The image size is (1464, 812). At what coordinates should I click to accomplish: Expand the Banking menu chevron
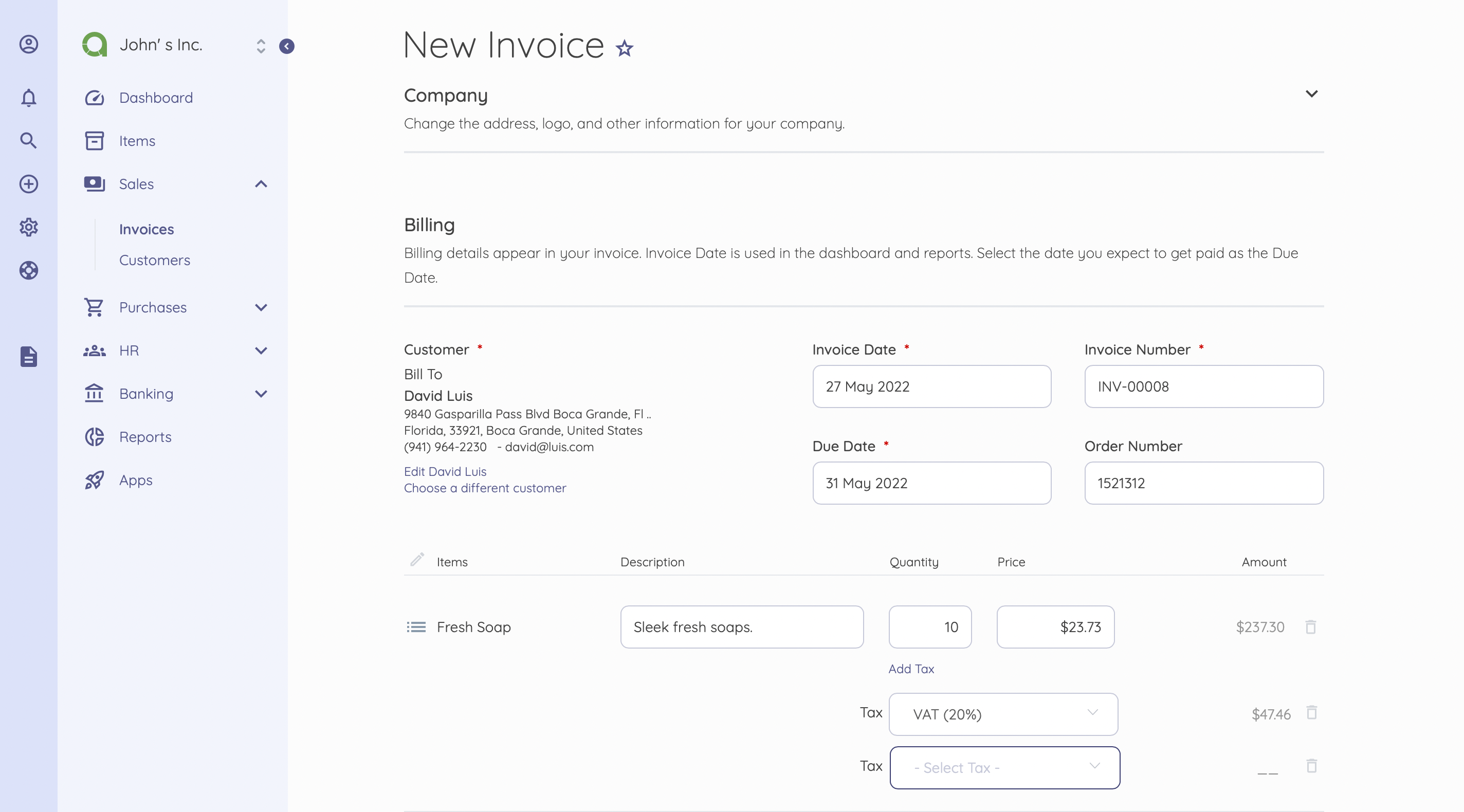(261, 394)
